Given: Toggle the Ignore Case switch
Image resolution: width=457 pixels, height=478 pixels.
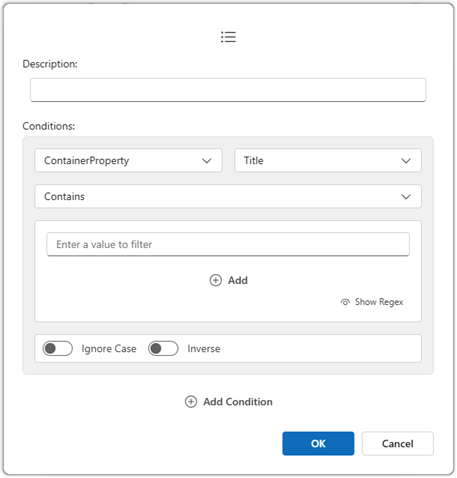Looking at the screenshot, I should tap(58, 349).
